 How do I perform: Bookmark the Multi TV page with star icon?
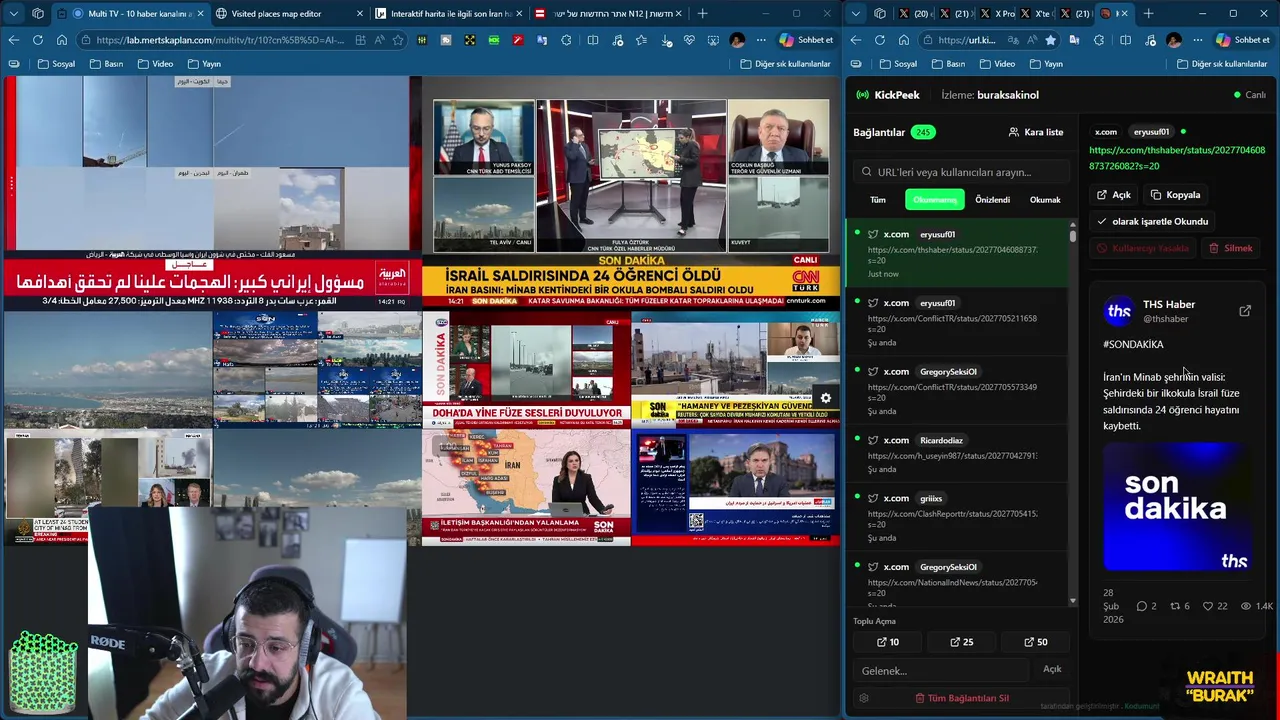(398, 40)
